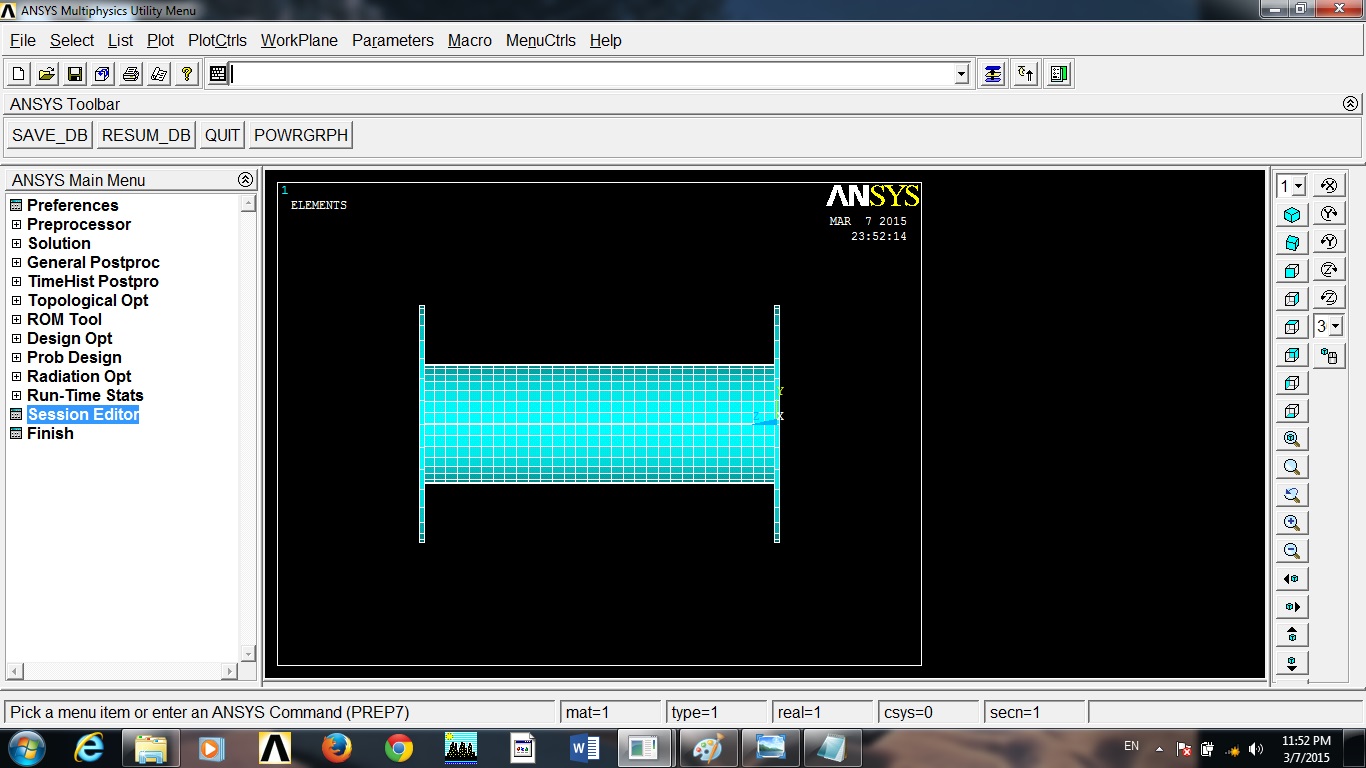
Task: Click the SAVE_DB button
Action: point(50,135)
